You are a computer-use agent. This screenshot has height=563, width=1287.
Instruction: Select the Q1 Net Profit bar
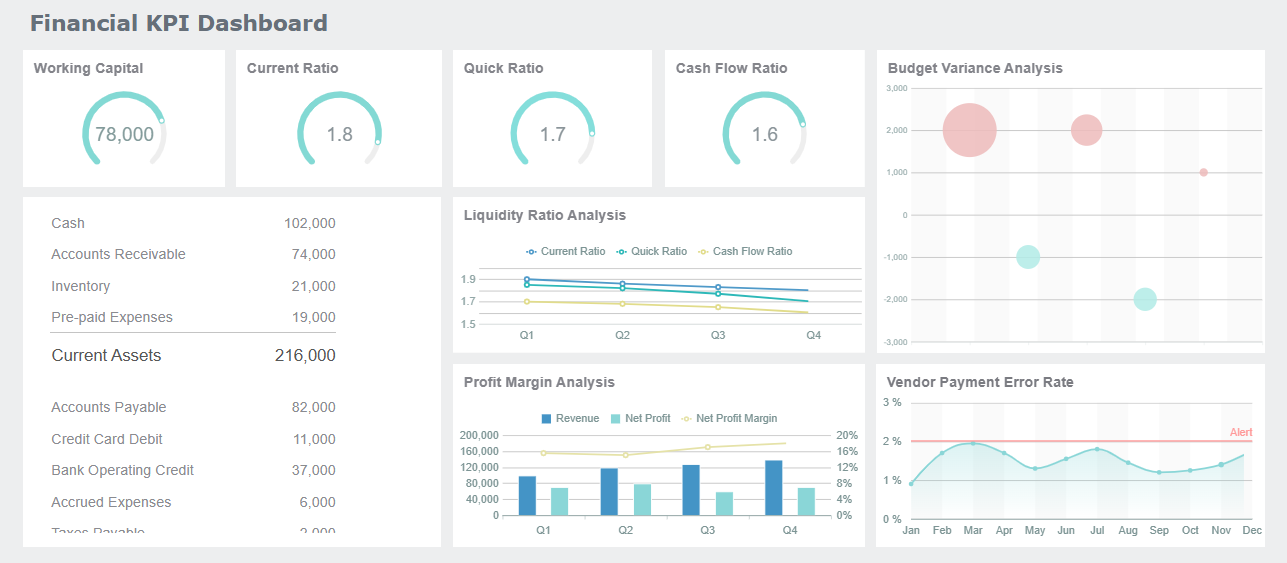[x=559, y=502]
